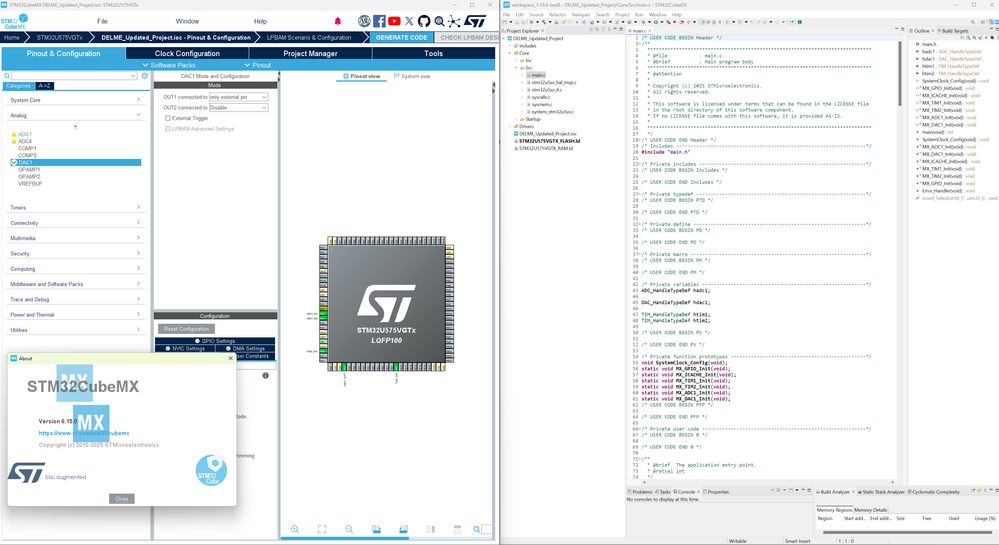Select stm32u5xx_it.c in Project Explorer
Image resolution: width=999 pixels, height=545 pixels.
point(548,89)
